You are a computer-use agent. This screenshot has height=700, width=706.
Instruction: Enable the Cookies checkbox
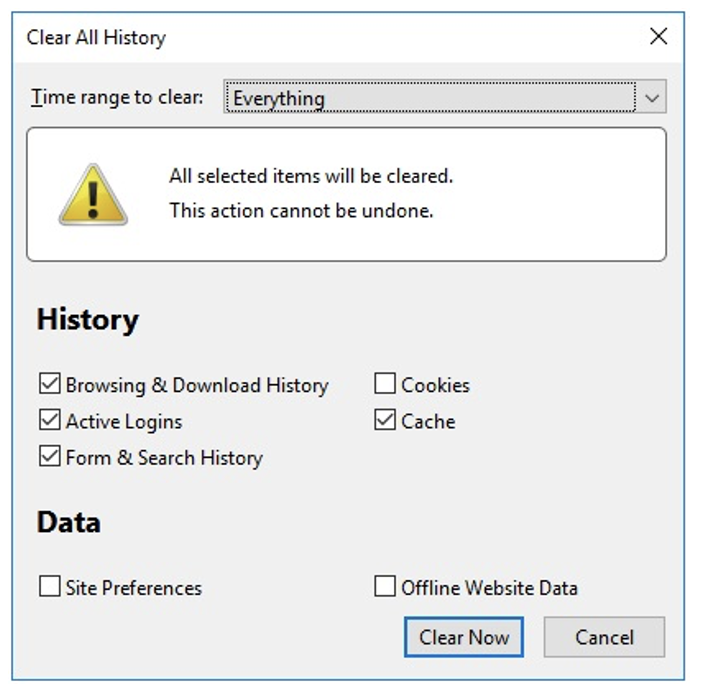click(385, 384)
